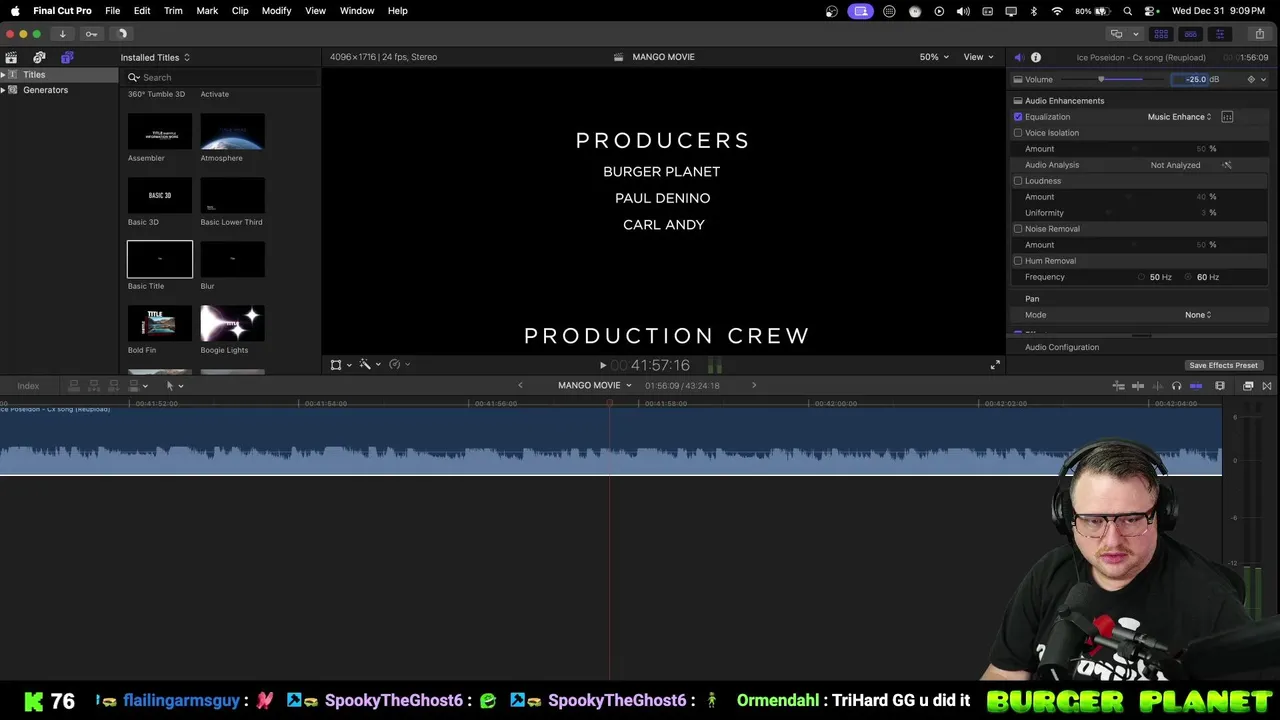Image resolution: width=1280 pixels, height=720 pixels.
Task: Open the Modify menu
Action: [276, 11]
